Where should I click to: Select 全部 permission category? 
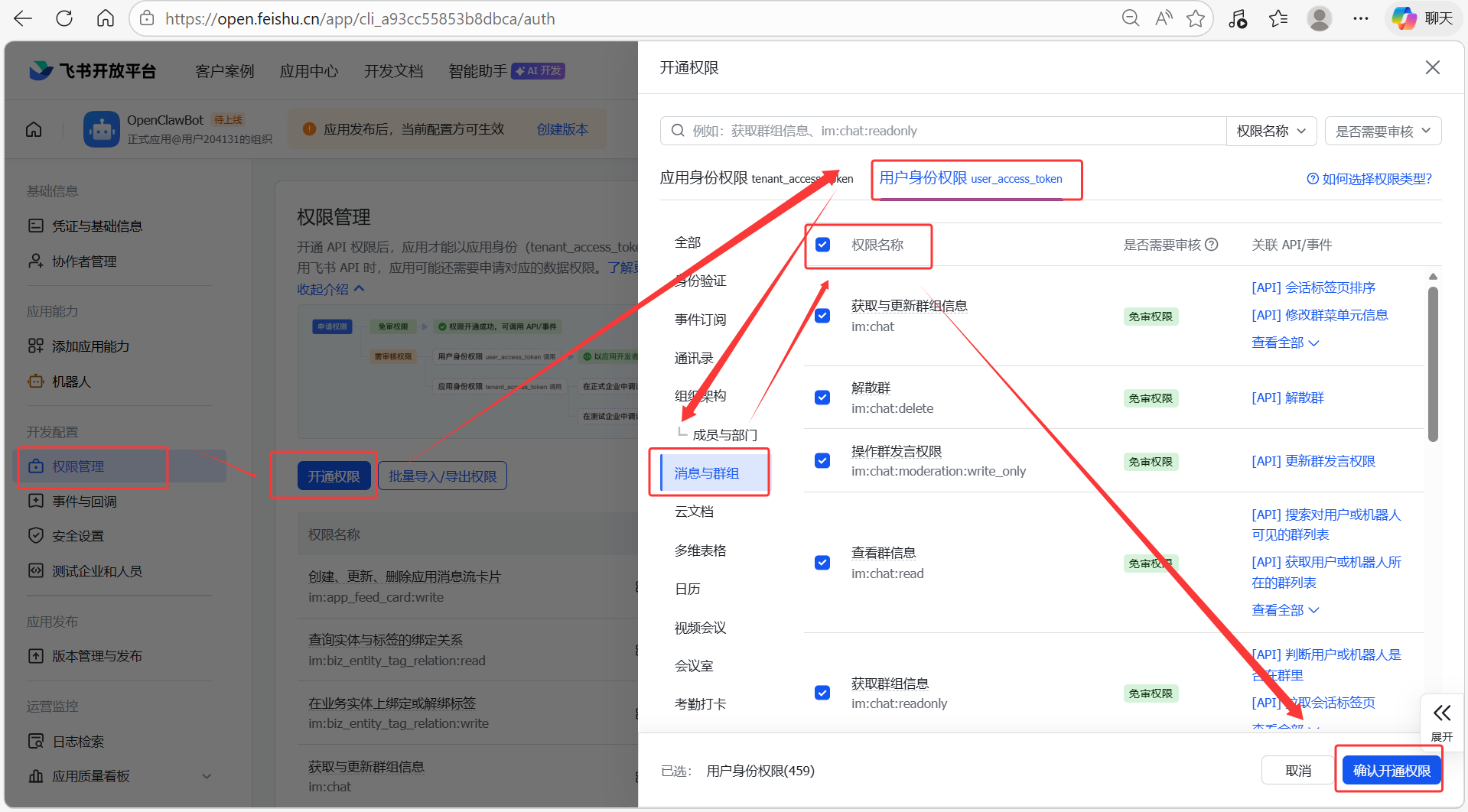pyautogui.click(x=688, y=242)
